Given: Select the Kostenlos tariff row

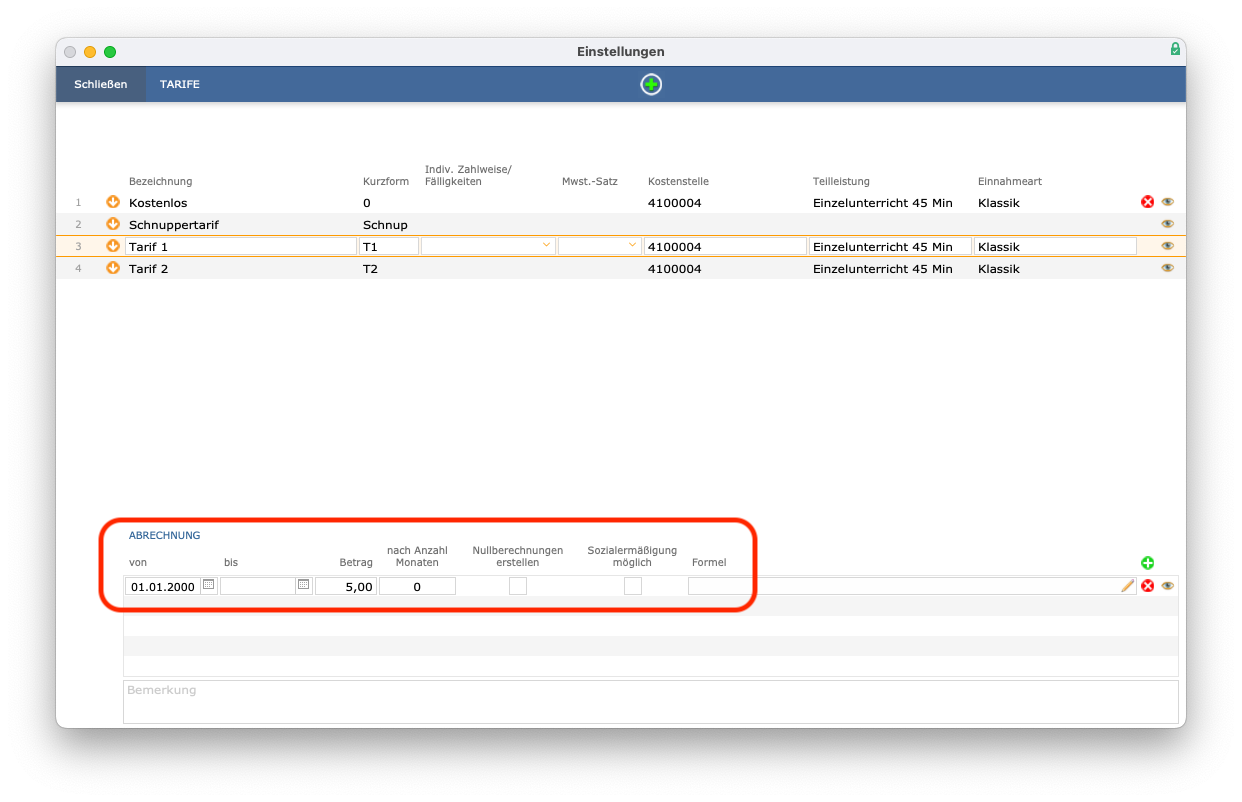Looking at the screenshot, I should (x=620, y=202).
